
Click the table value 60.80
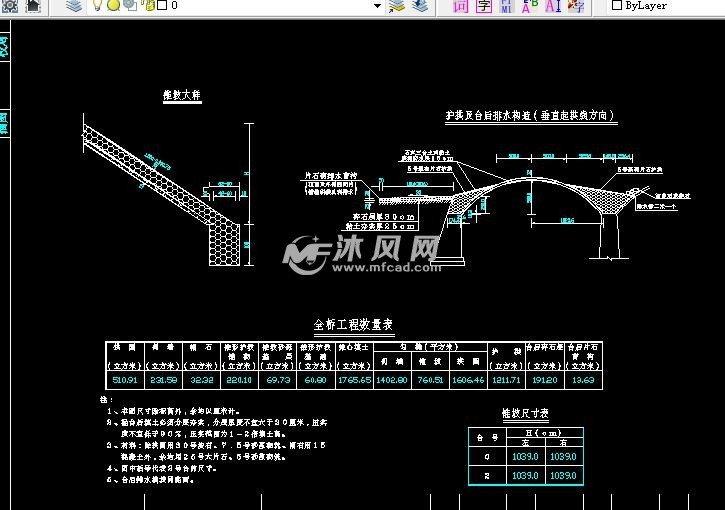315,380
